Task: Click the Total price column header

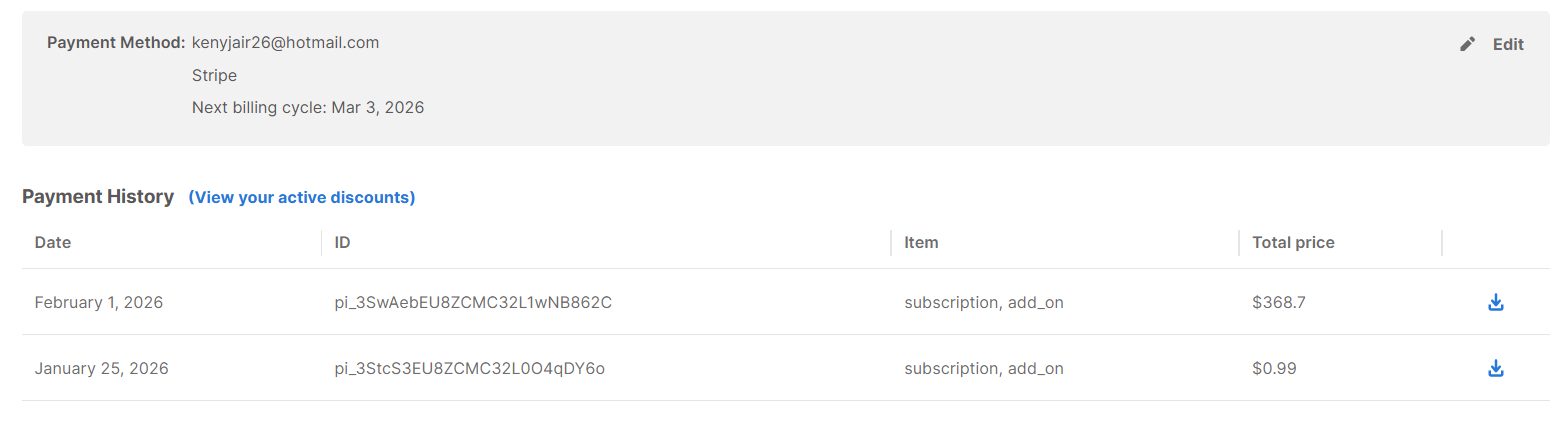Action: tap(1293, 242)
